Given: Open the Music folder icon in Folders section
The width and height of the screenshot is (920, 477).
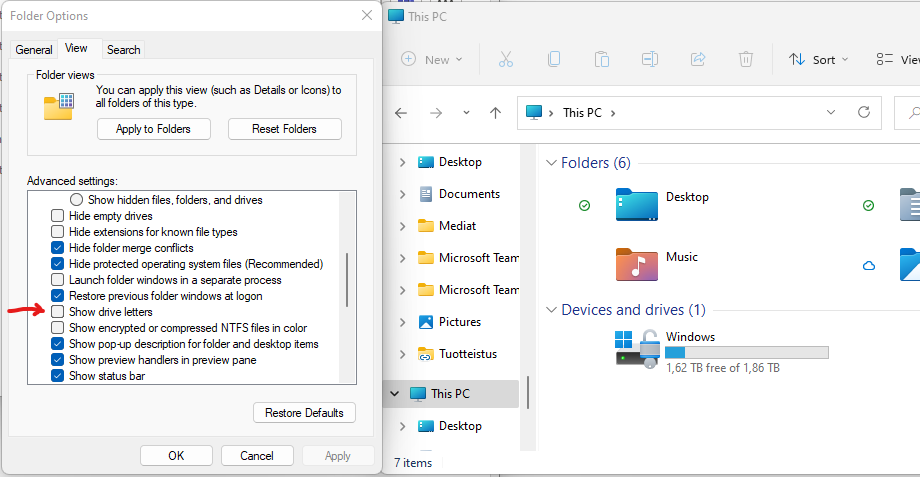Looking at the screenshot, I should click(x=637, y=265).
